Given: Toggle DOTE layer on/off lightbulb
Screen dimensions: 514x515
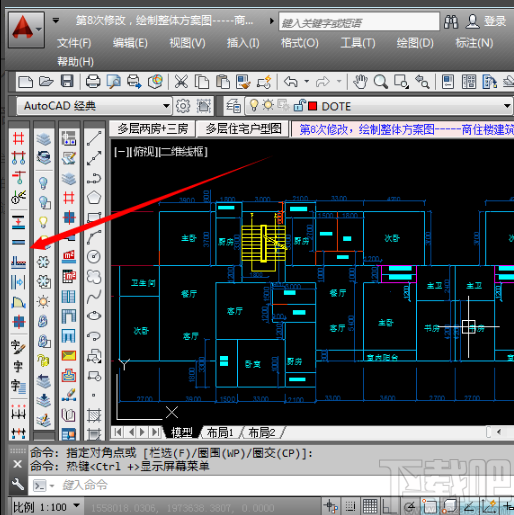Looking at the screenshot, I should tap(254, 105).
